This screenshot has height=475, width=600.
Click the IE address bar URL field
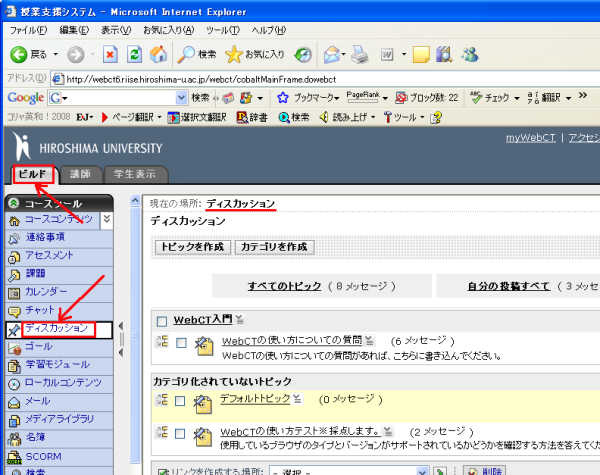pyautogui.click(x=325, y=79)
